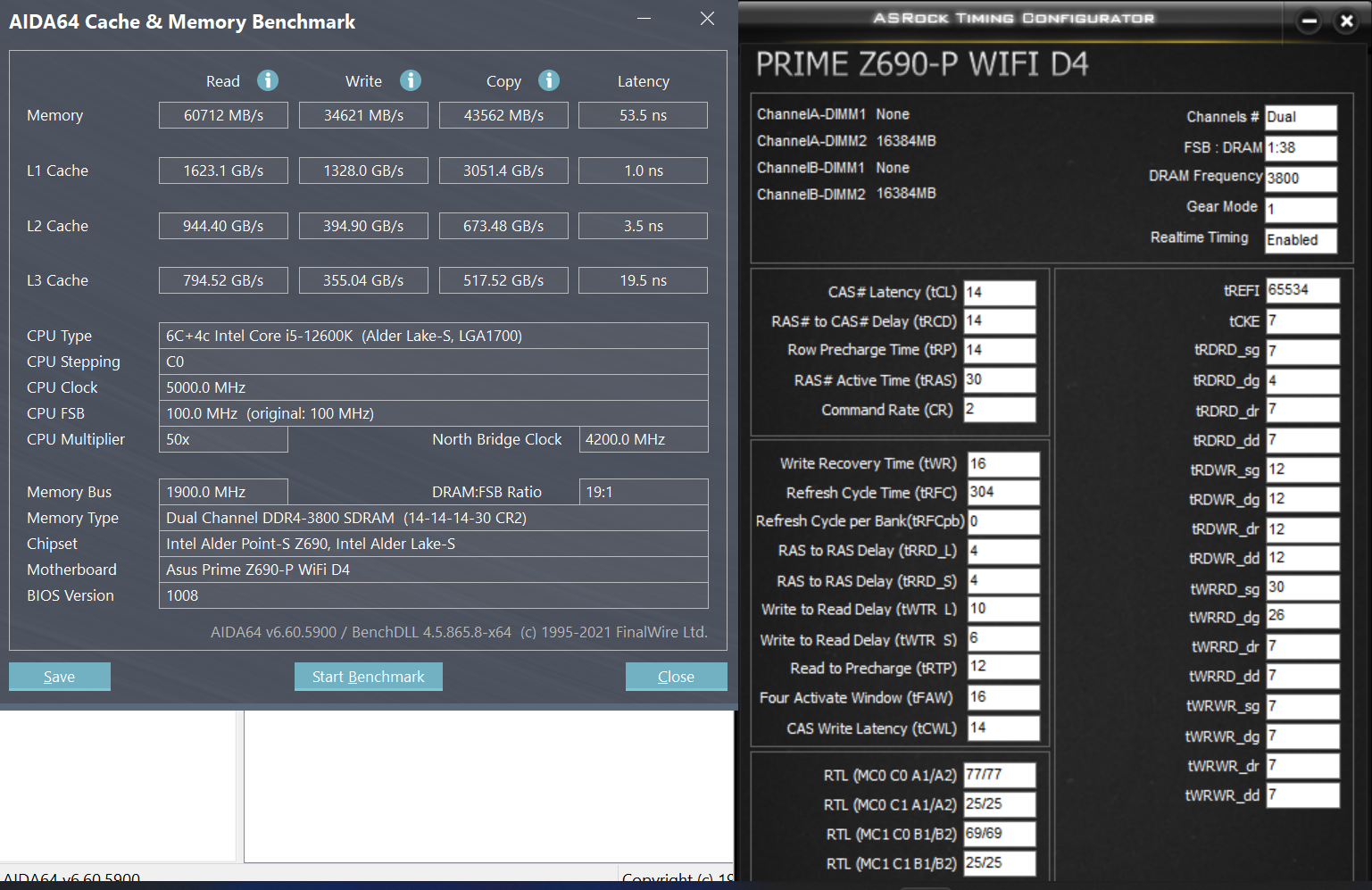This screenshot has height=890, width=1372.
Task: Click the CPU Clock field 5000.0 MHz
Action: pos(434,387)
